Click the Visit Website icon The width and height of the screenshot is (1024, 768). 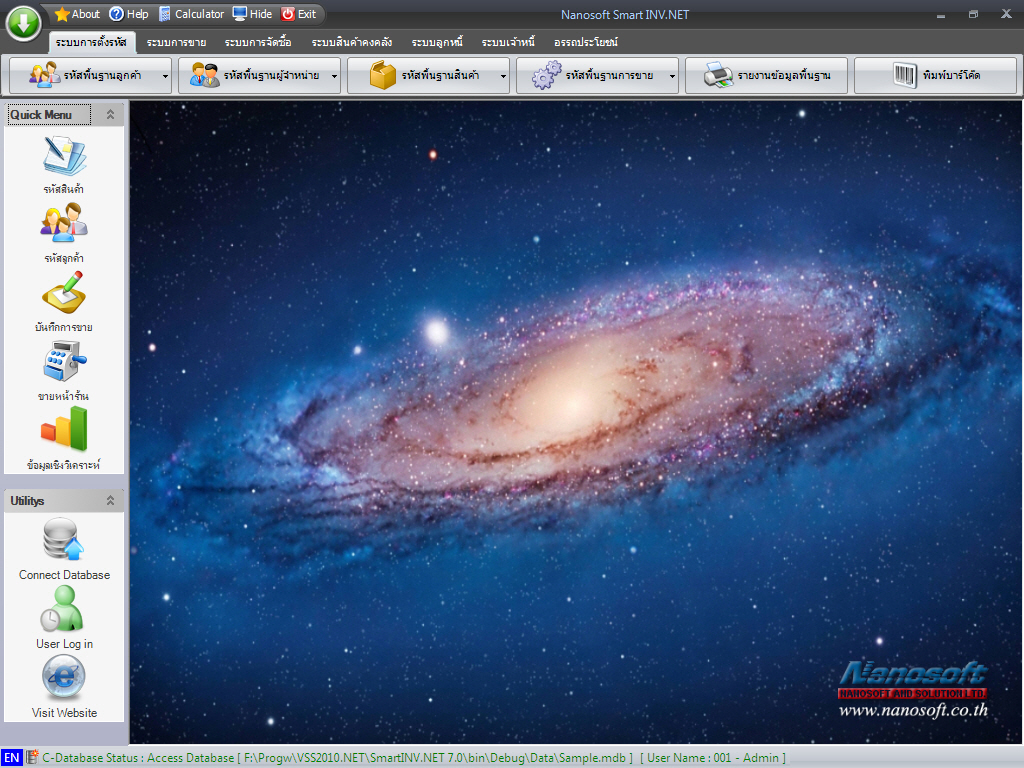64,678
